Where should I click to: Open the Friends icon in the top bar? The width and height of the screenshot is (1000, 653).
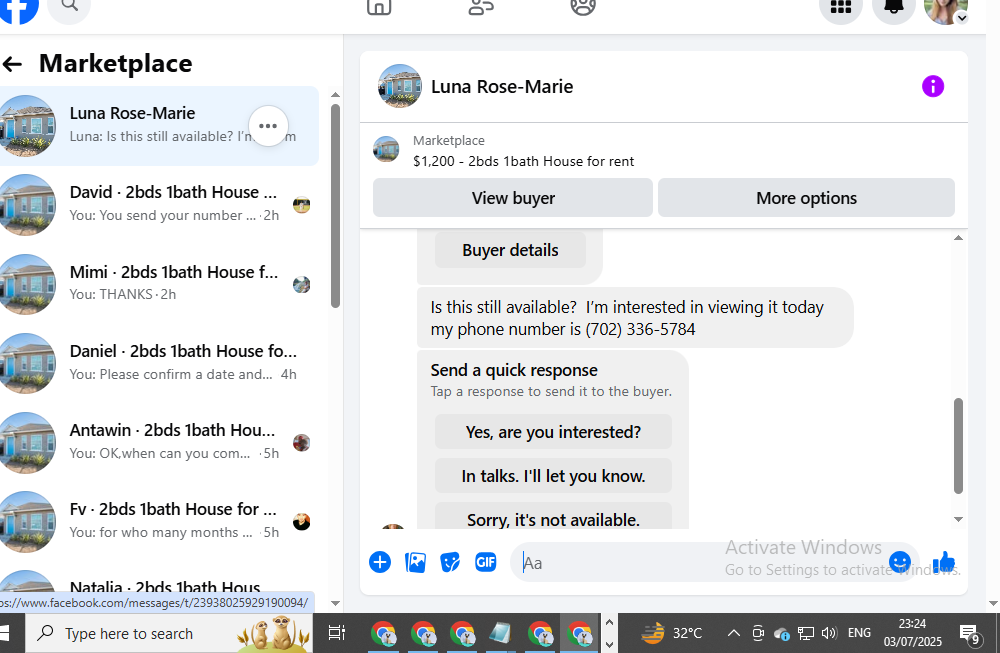pyautogui.click(x=481, y=6)
